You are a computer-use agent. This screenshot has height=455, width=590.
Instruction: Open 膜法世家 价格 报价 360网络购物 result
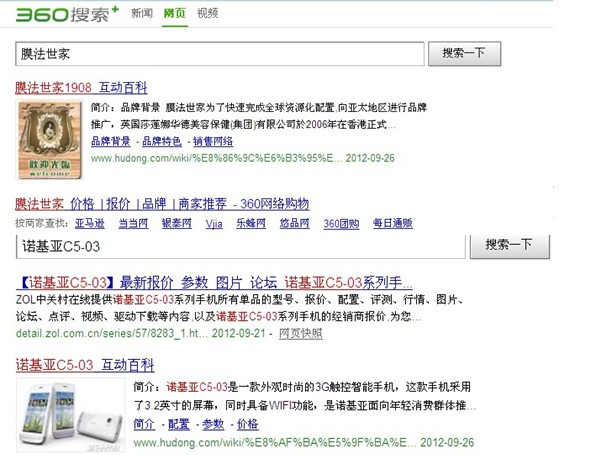tap(162, 204)
